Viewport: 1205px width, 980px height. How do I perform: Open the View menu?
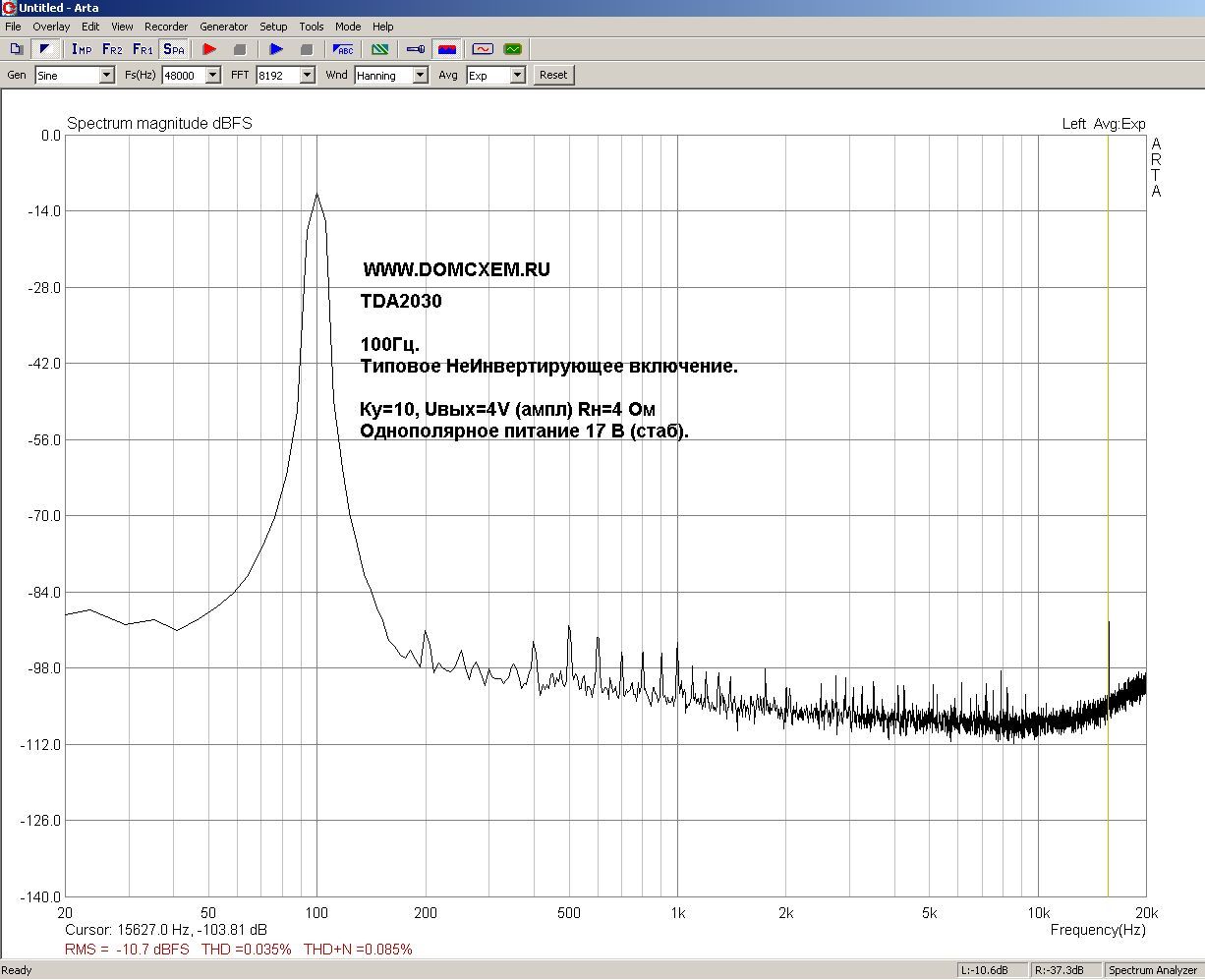tap(123, 27)
